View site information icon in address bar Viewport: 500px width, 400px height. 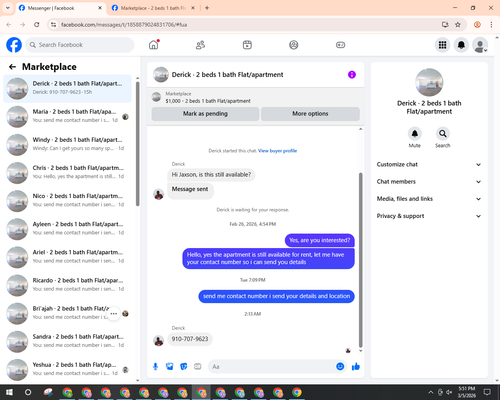[x=53, y=25]
